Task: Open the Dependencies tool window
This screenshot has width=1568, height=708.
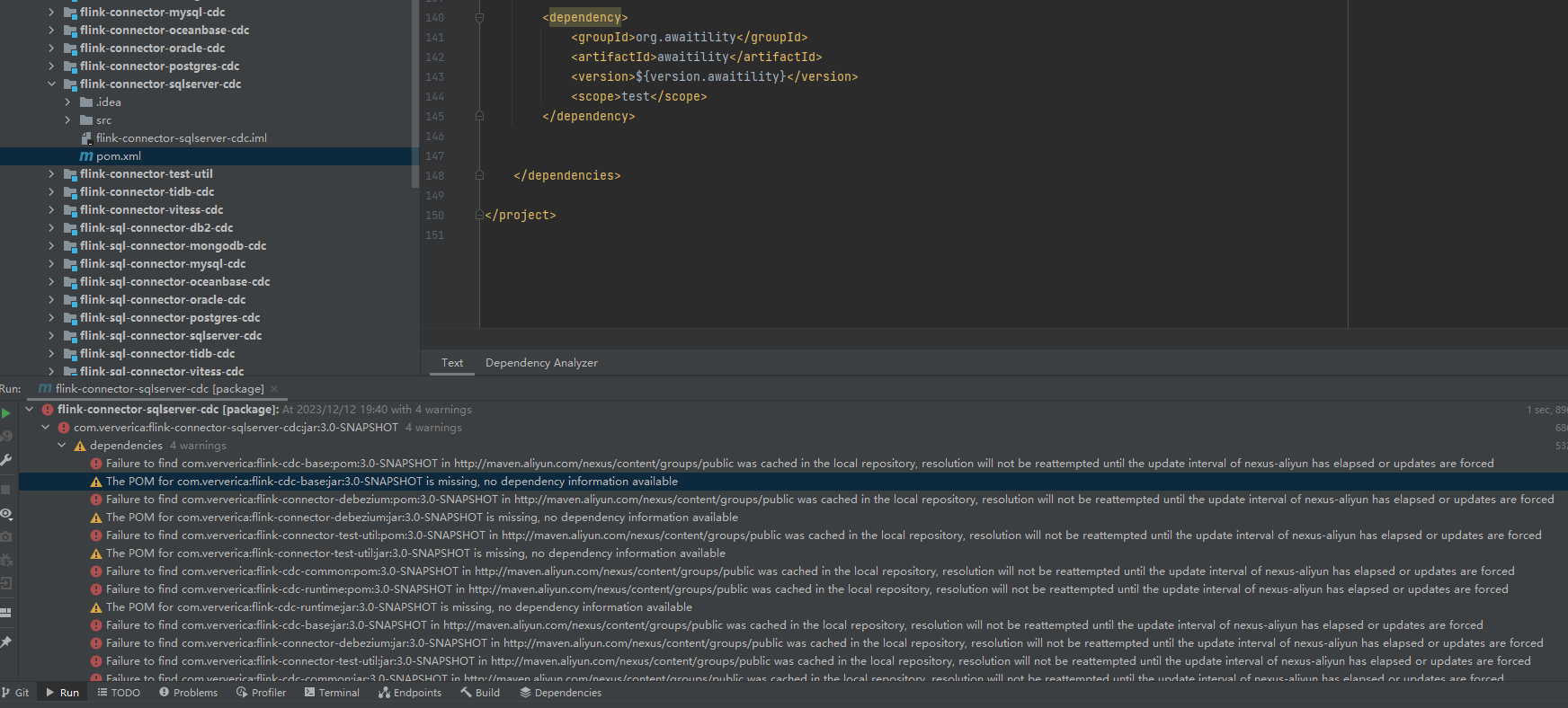Action: click(x=560, y=693)
